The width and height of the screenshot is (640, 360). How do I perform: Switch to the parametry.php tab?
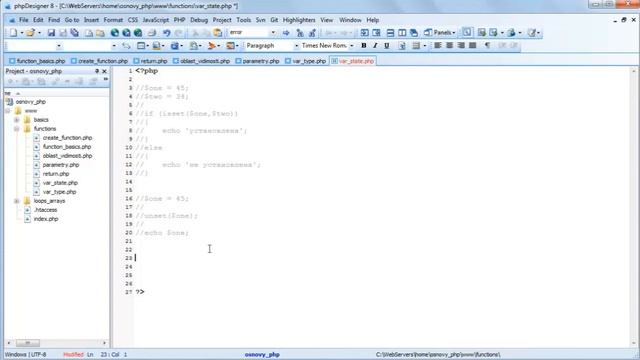point(258,61)
